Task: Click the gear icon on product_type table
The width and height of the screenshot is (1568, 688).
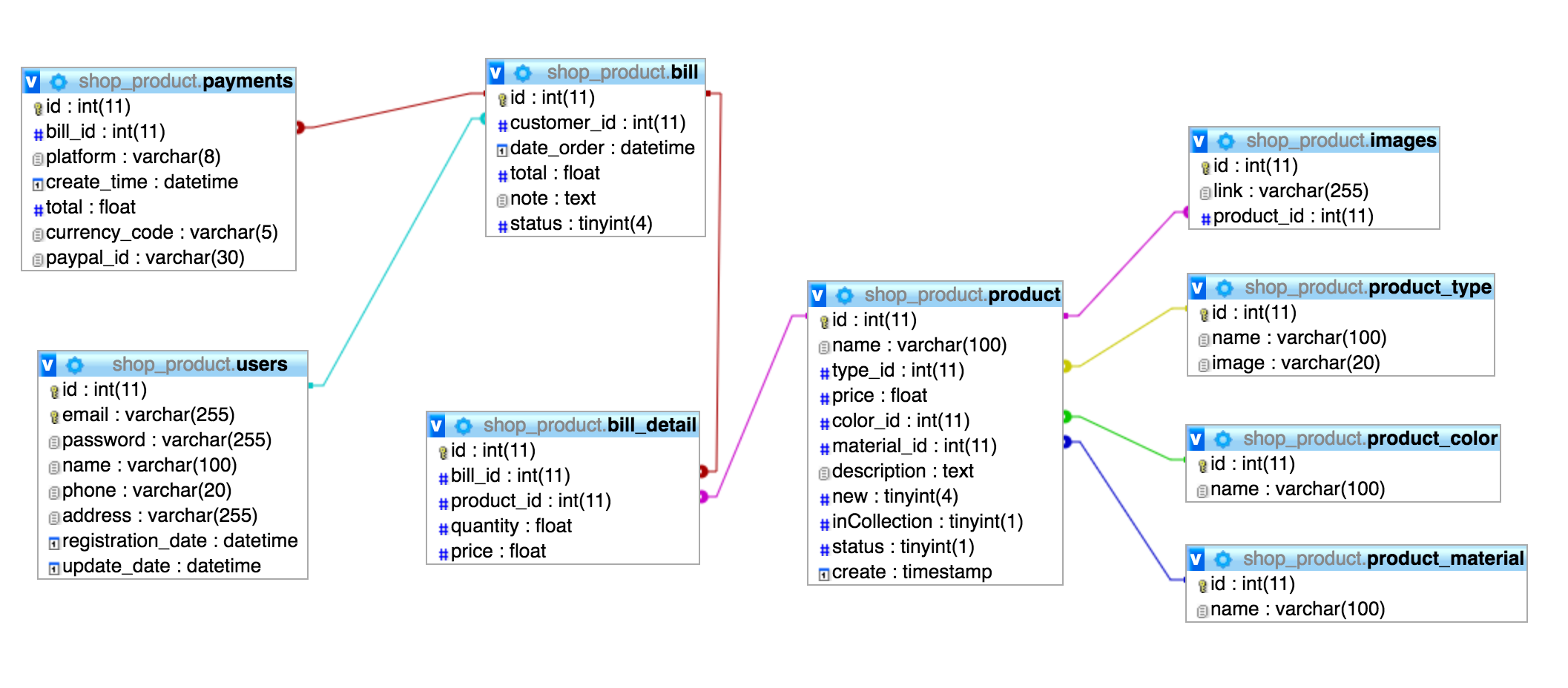Action: (1225, 288)
